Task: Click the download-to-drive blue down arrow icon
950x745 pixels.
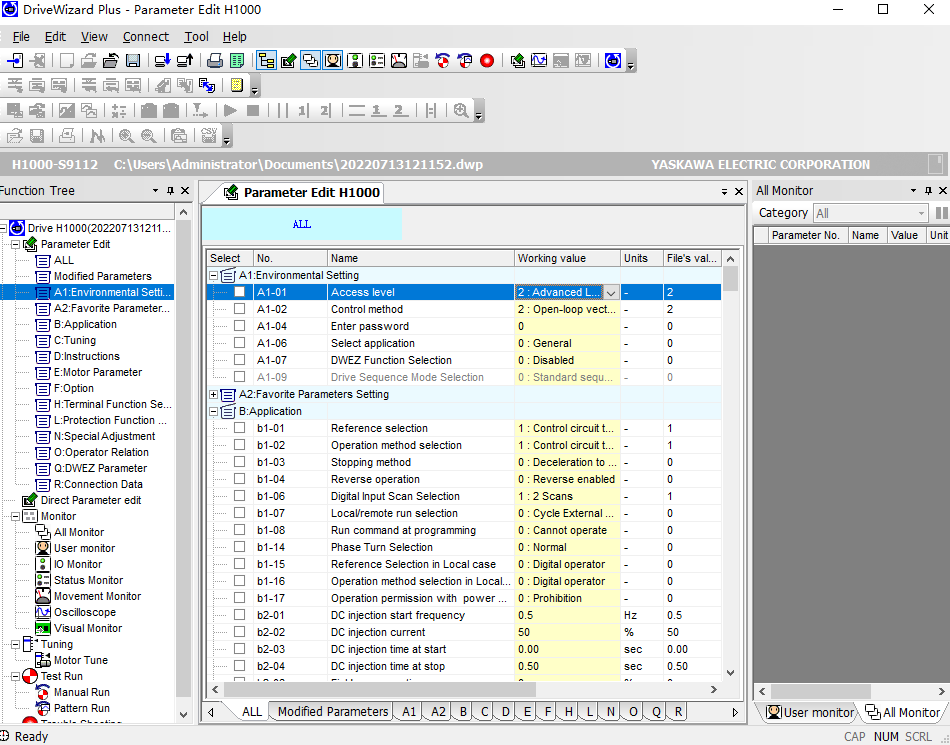Action: pos(162,61)
